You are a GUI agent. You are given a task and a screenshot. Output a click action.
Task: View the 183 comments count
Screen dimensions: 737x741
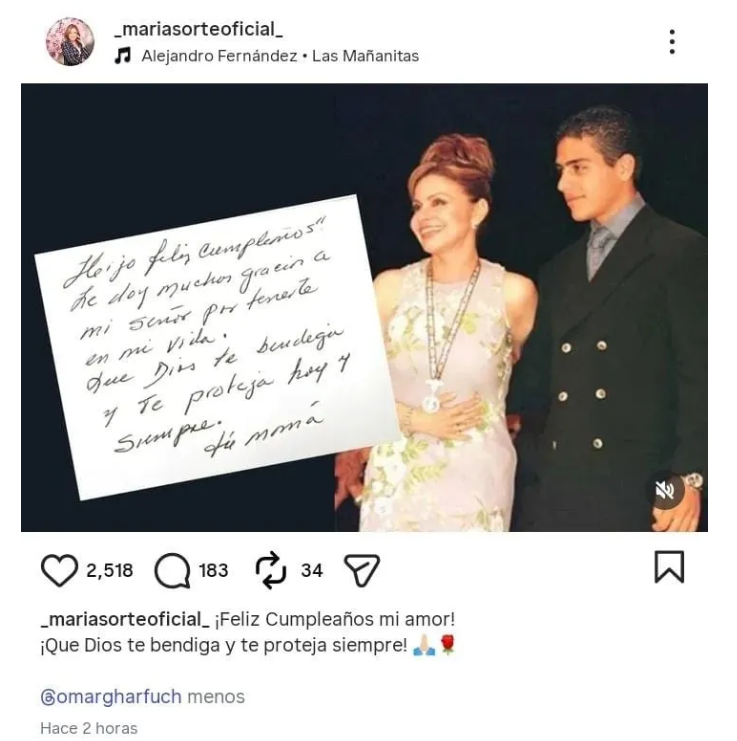pyautogui.click(x=214, y=570)
